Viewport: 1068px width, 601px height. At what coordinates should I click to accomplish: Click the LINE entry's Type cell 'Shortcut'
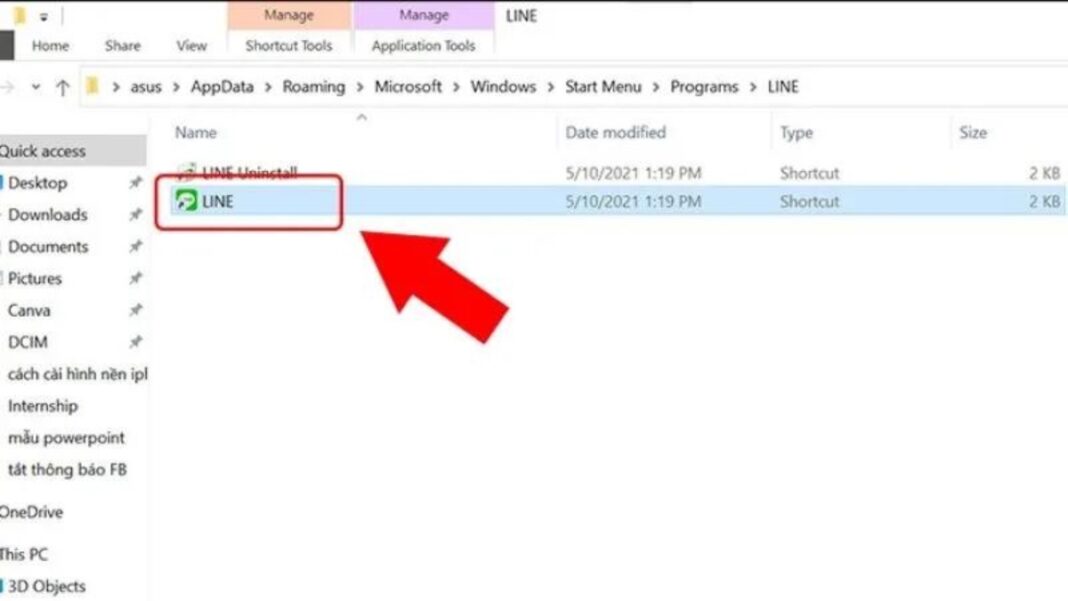809,201
